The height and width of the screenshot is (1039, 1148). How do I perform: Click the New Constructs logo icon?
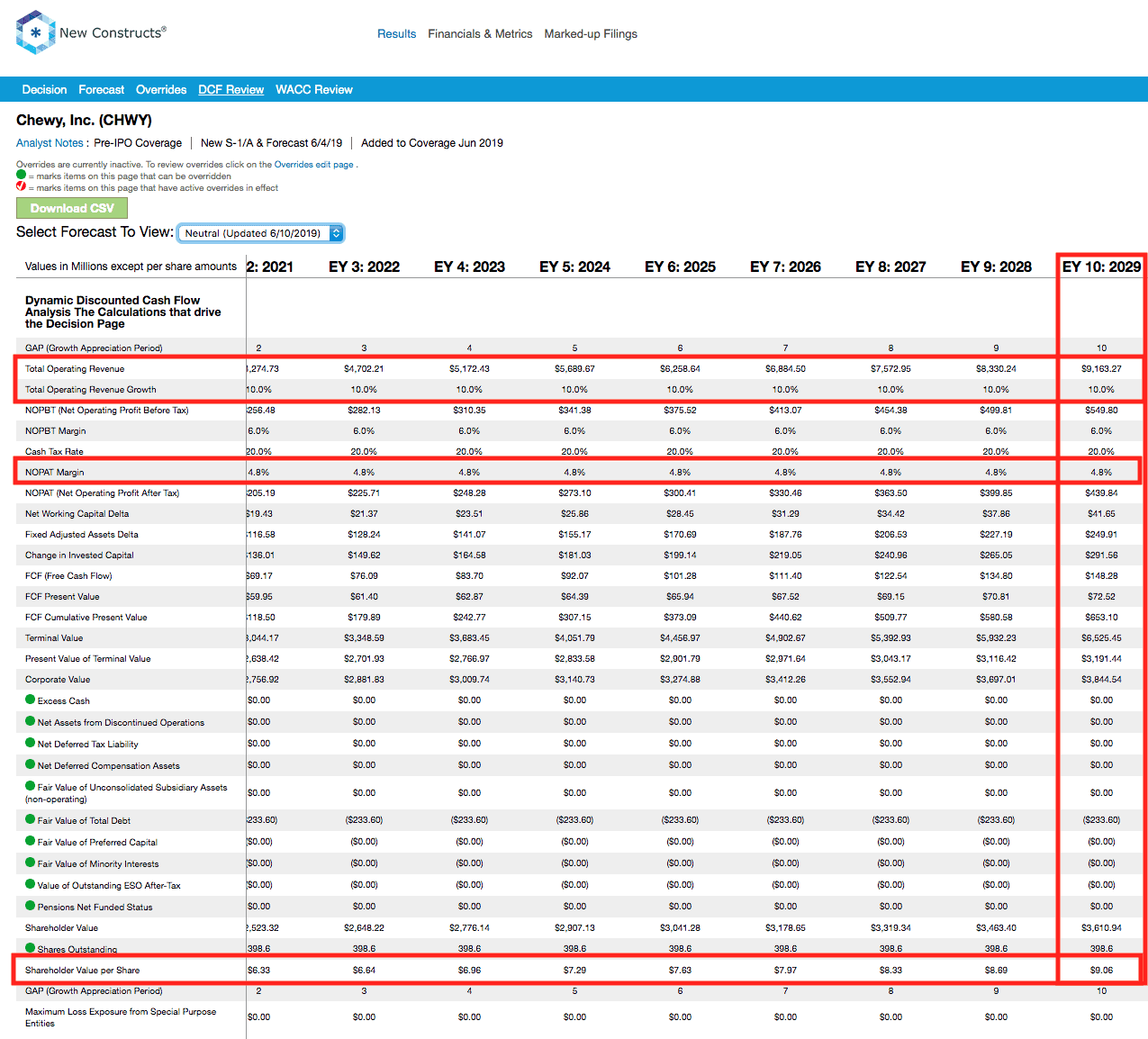[x=35, y=32]
